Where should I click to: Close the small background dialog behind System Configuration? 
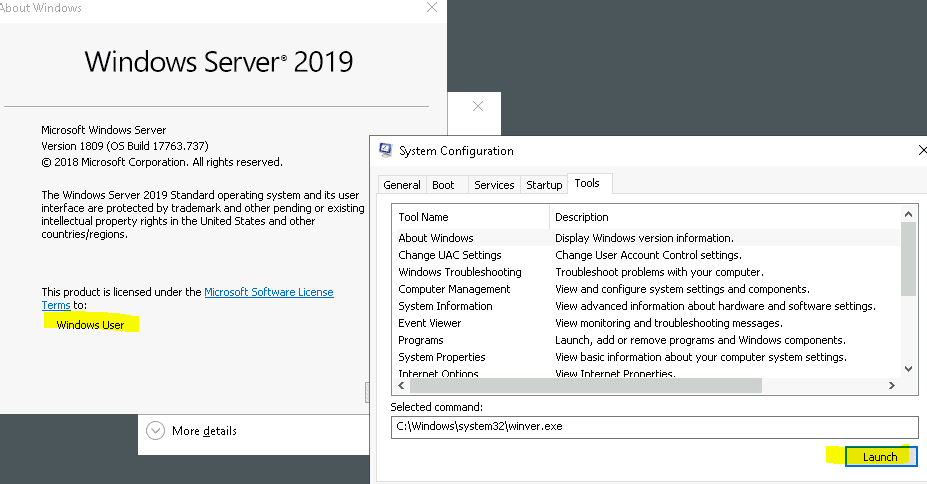coord(478,106)
